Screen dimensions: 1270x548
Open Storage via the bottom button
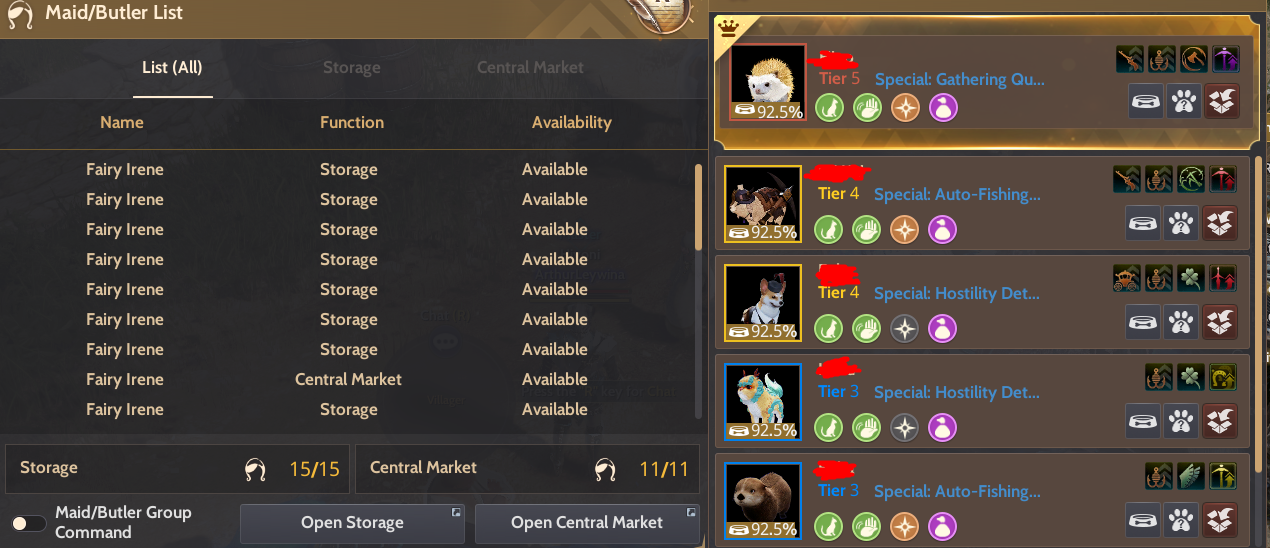tap(352, 523)
